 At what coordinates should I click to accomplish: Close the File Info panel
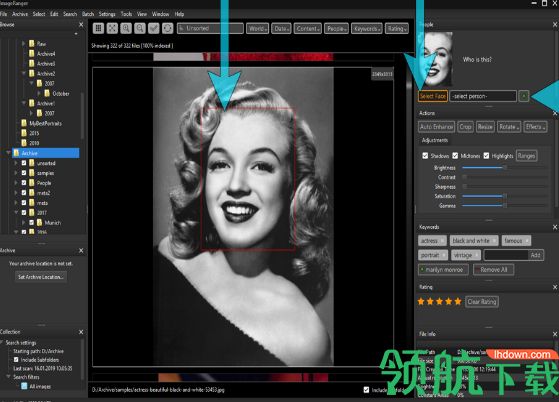click(x=555, y=334)
